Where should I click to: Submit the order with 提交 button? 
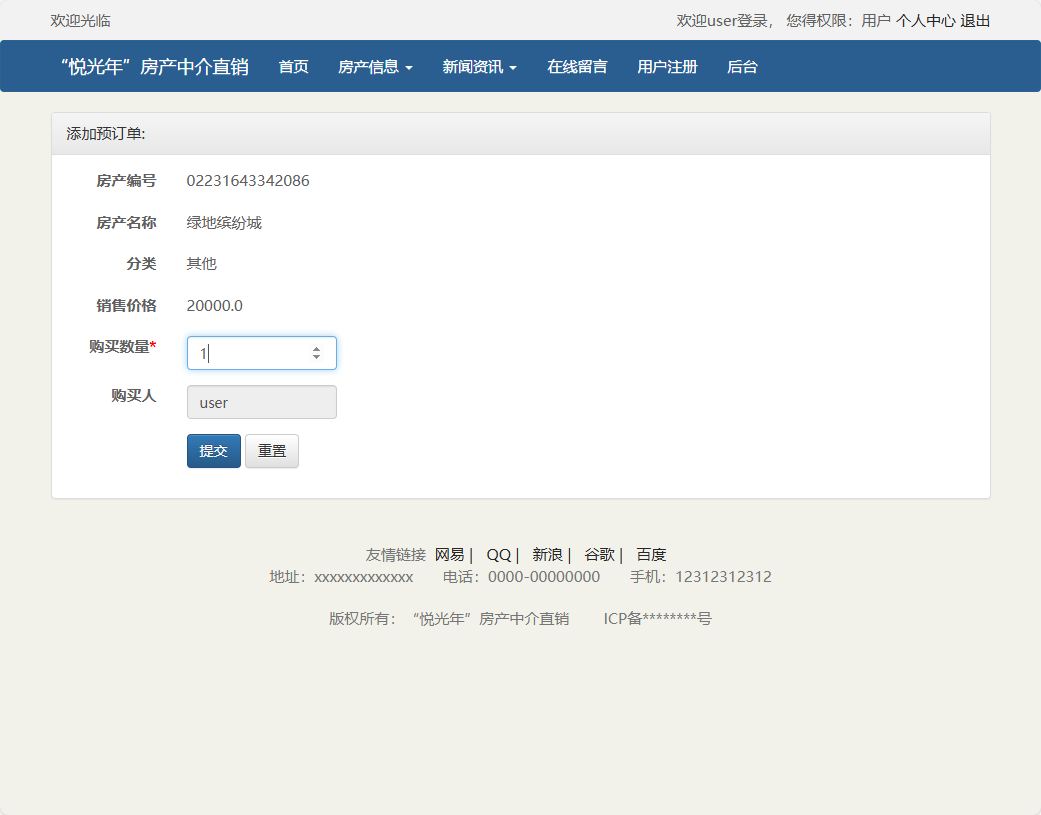click(x=213, y=451)
